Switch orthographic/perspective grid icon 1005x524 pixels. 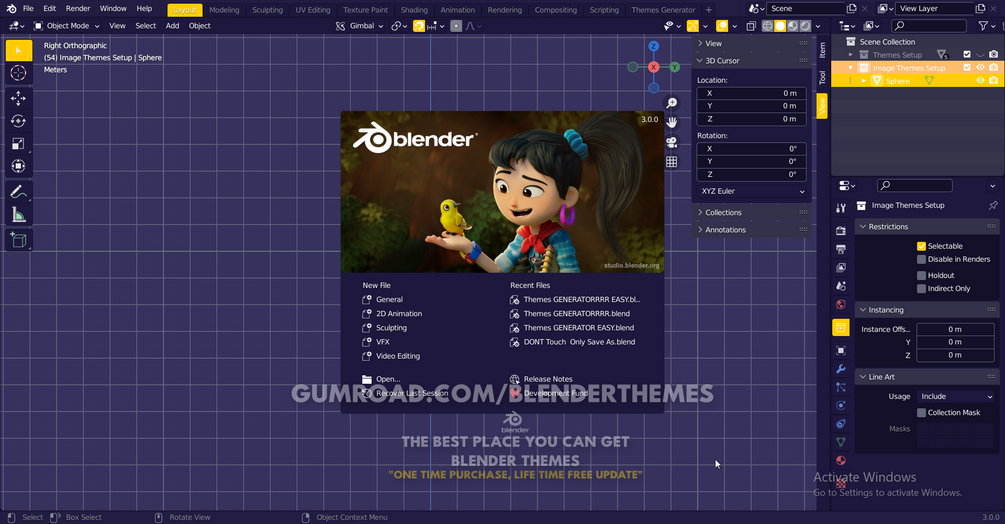(672, 162)
